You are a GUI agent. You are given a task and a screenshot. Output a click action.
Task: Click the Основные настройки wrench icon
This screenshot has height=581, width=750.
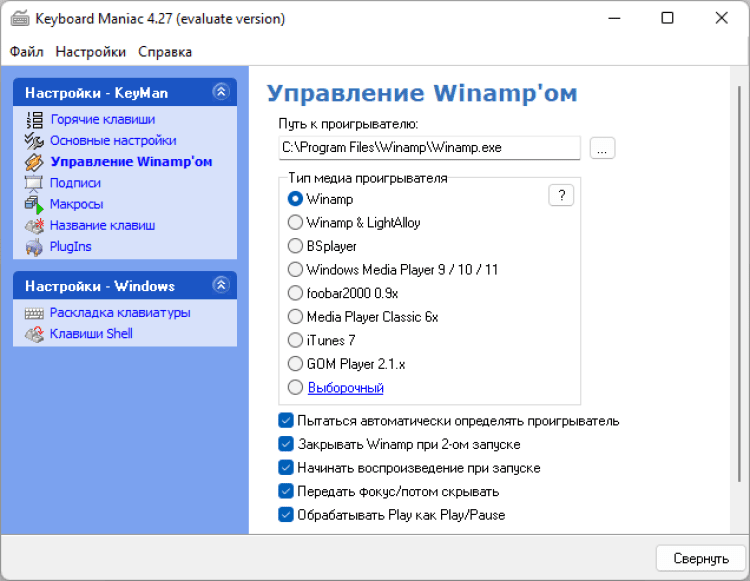[x=34, y=141]
